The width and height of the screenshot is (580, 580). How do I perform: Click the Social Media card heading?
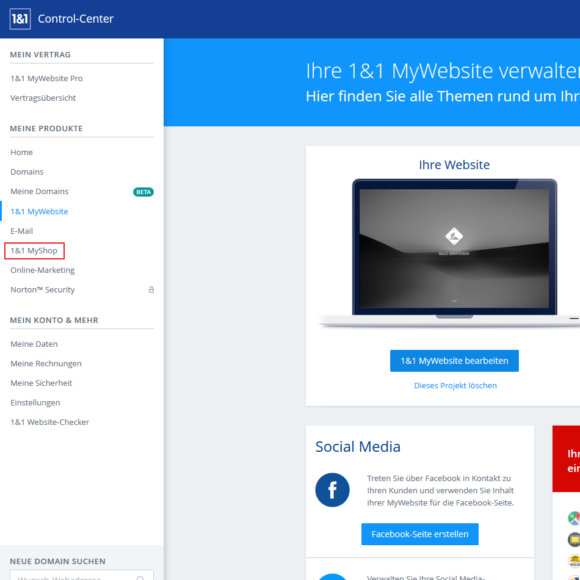coord(358,447)
